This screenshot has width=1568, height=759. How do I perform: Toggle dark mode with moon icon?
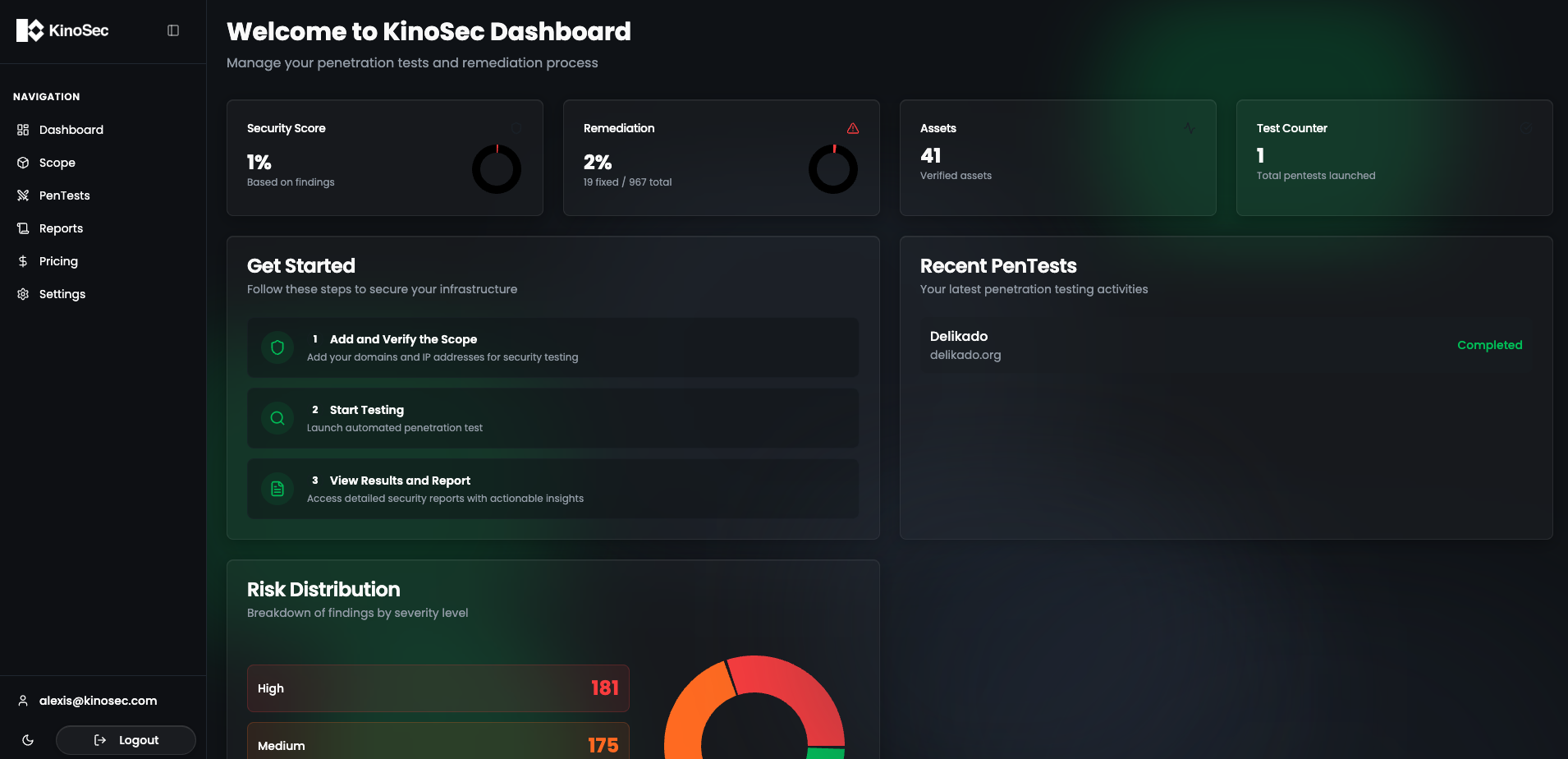click(x=28, y=740)
